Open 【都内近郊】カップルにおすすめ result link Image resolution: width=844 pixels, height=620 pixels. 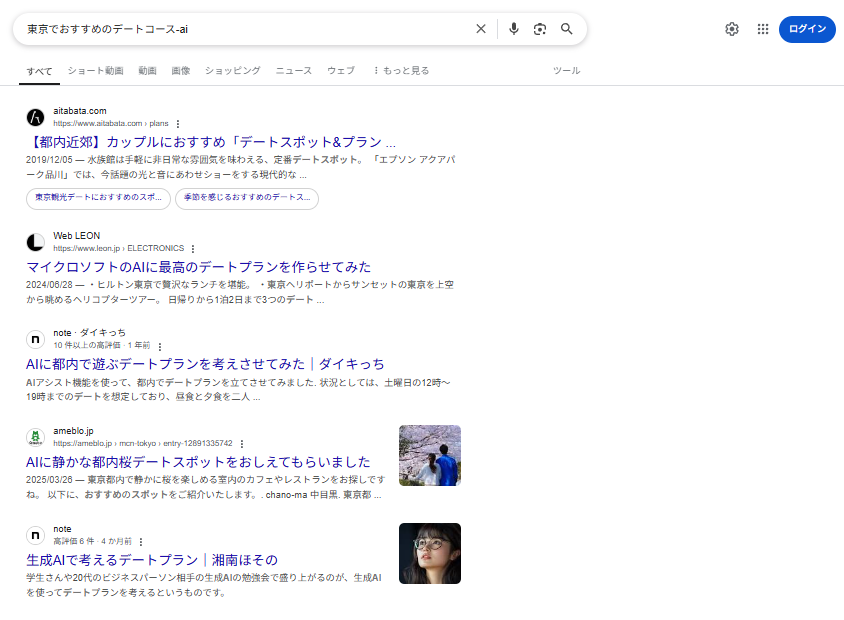[x=211, y=142]
